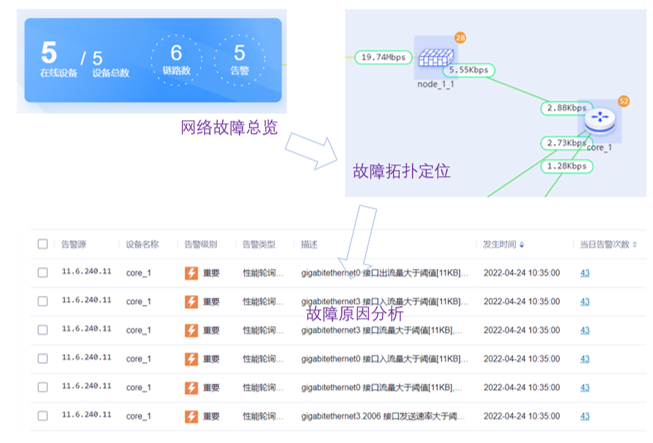
Task: Check the box for gigabitethernet0 接口流量 row
Action: coord(42,387)
